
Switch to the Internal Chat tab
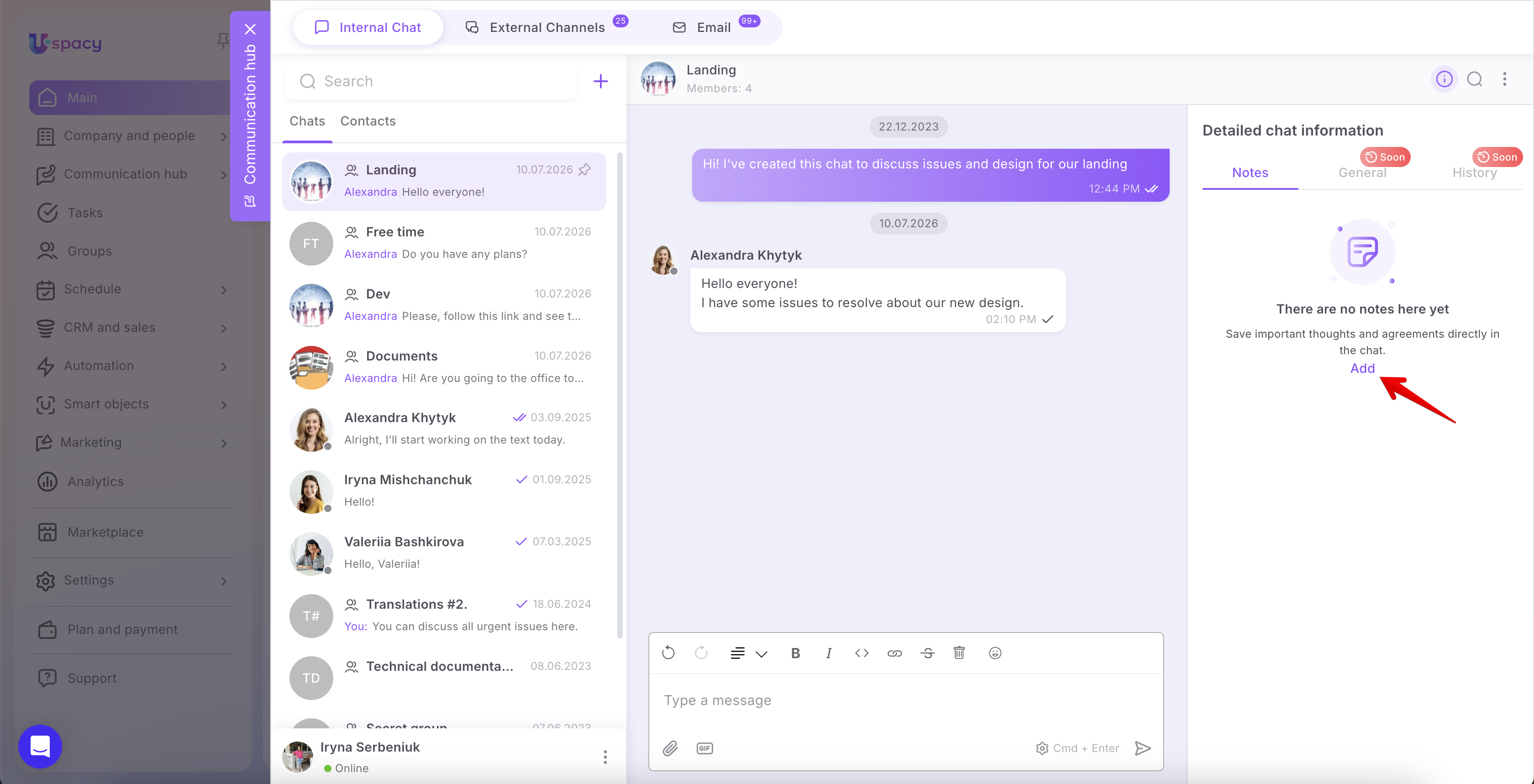pos(368,27)
